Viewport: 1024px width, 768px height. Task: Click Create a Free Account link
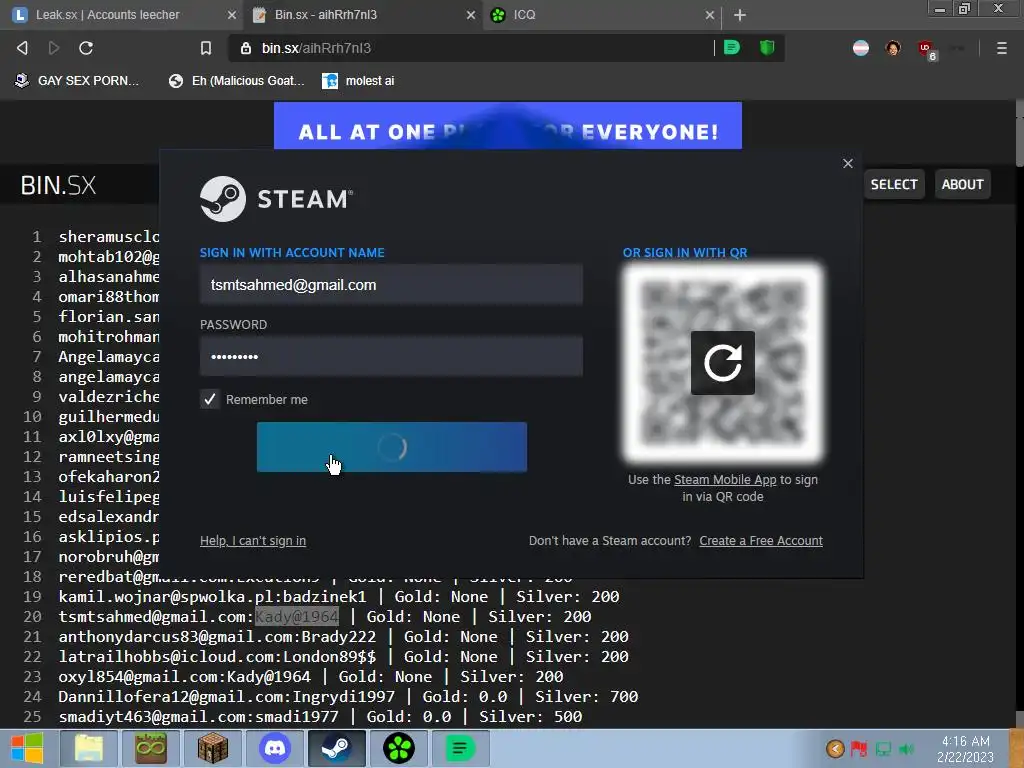(761, 541)
